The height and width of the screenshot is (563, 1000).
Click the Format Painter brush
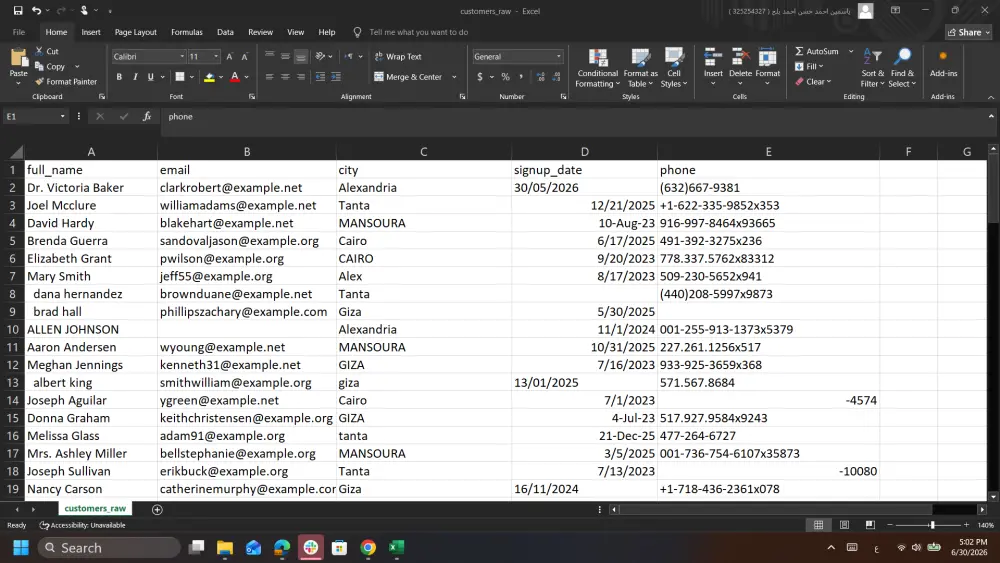click(40, 82)
